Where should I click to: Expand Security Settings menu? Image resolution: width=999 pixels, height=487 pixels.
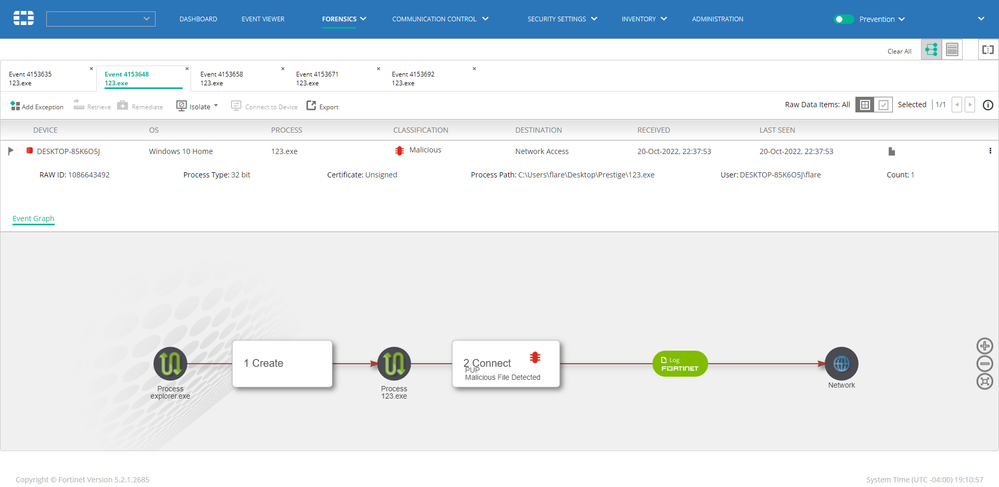pos(563,19)
